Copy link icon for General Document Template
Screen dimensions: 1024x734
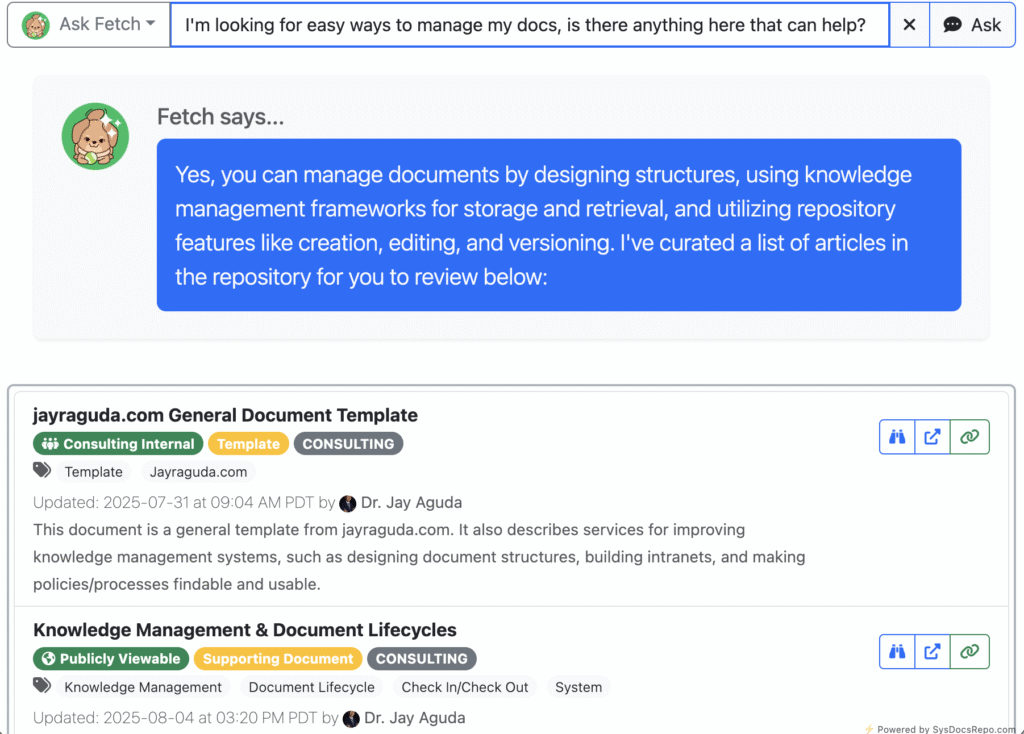(970, 437)
